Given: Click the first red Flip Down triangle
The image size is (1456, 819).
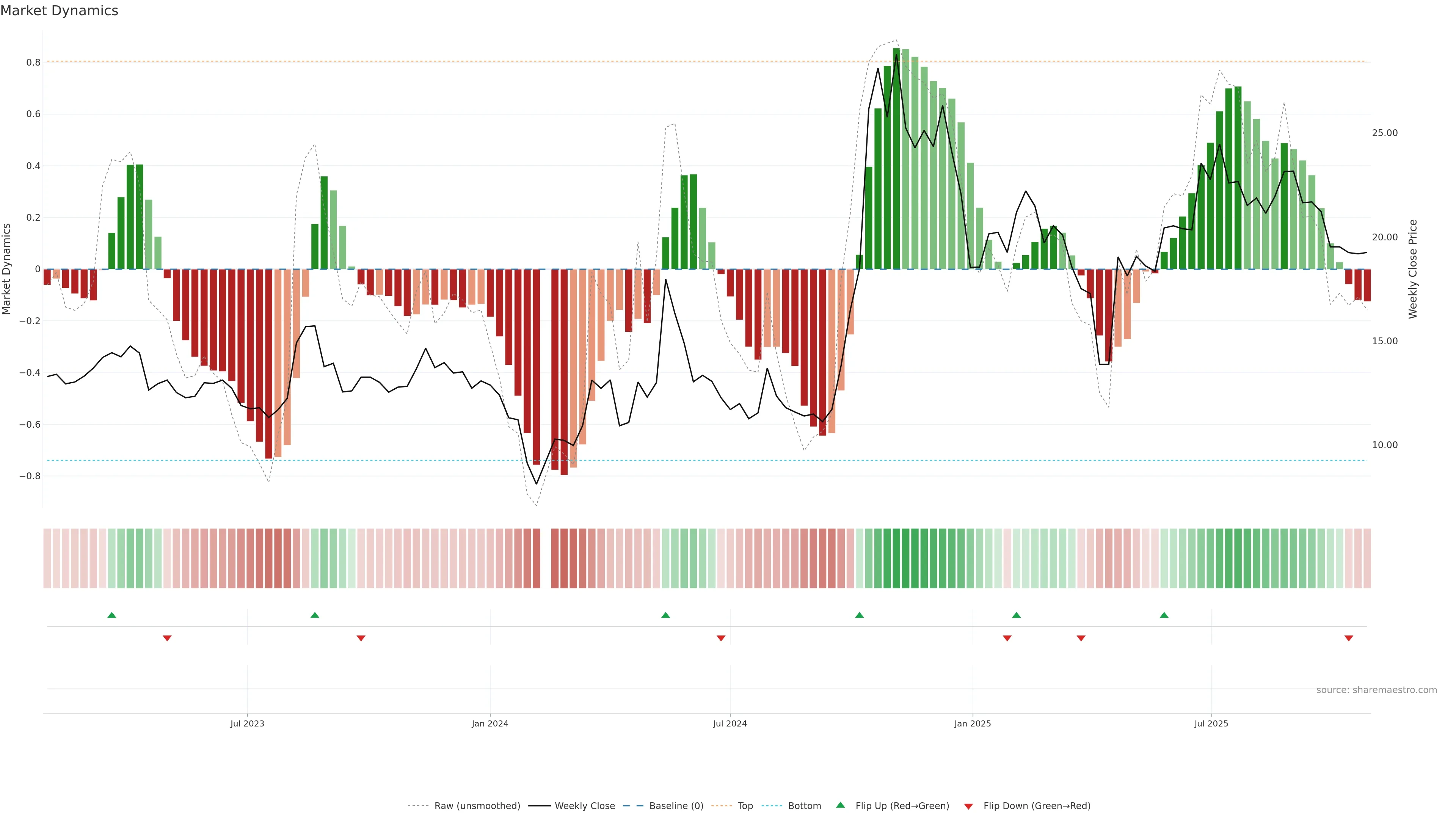Looking at the screenshot, I should pos(167,638).
